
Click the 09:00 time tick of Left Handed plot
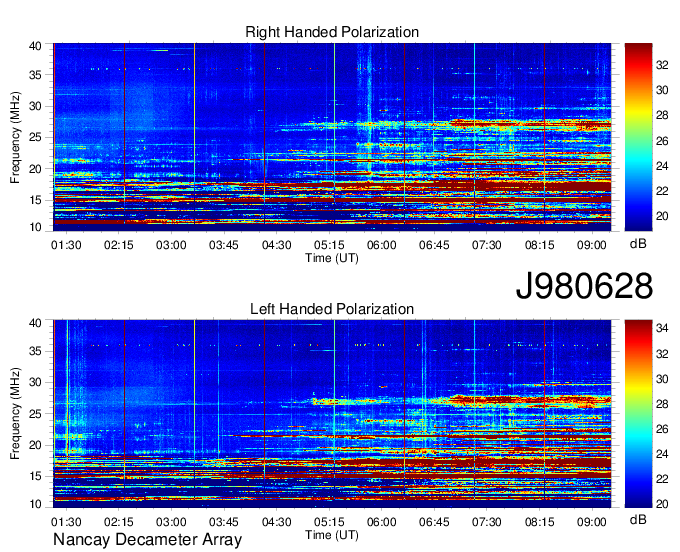(x=592, y=522)
